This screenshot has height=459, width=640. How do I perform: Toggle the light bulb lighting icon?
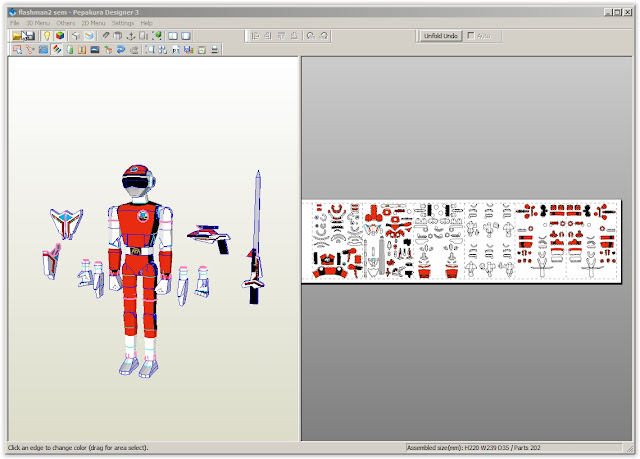[x=47, y=36]
